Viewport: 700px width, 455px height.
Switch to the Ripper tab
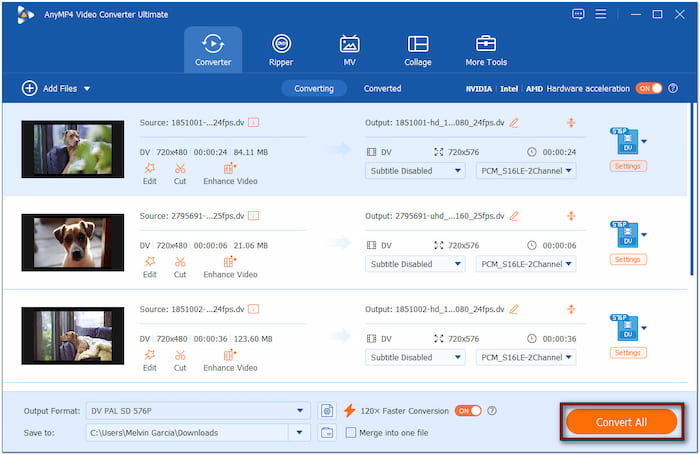point(281,50)
